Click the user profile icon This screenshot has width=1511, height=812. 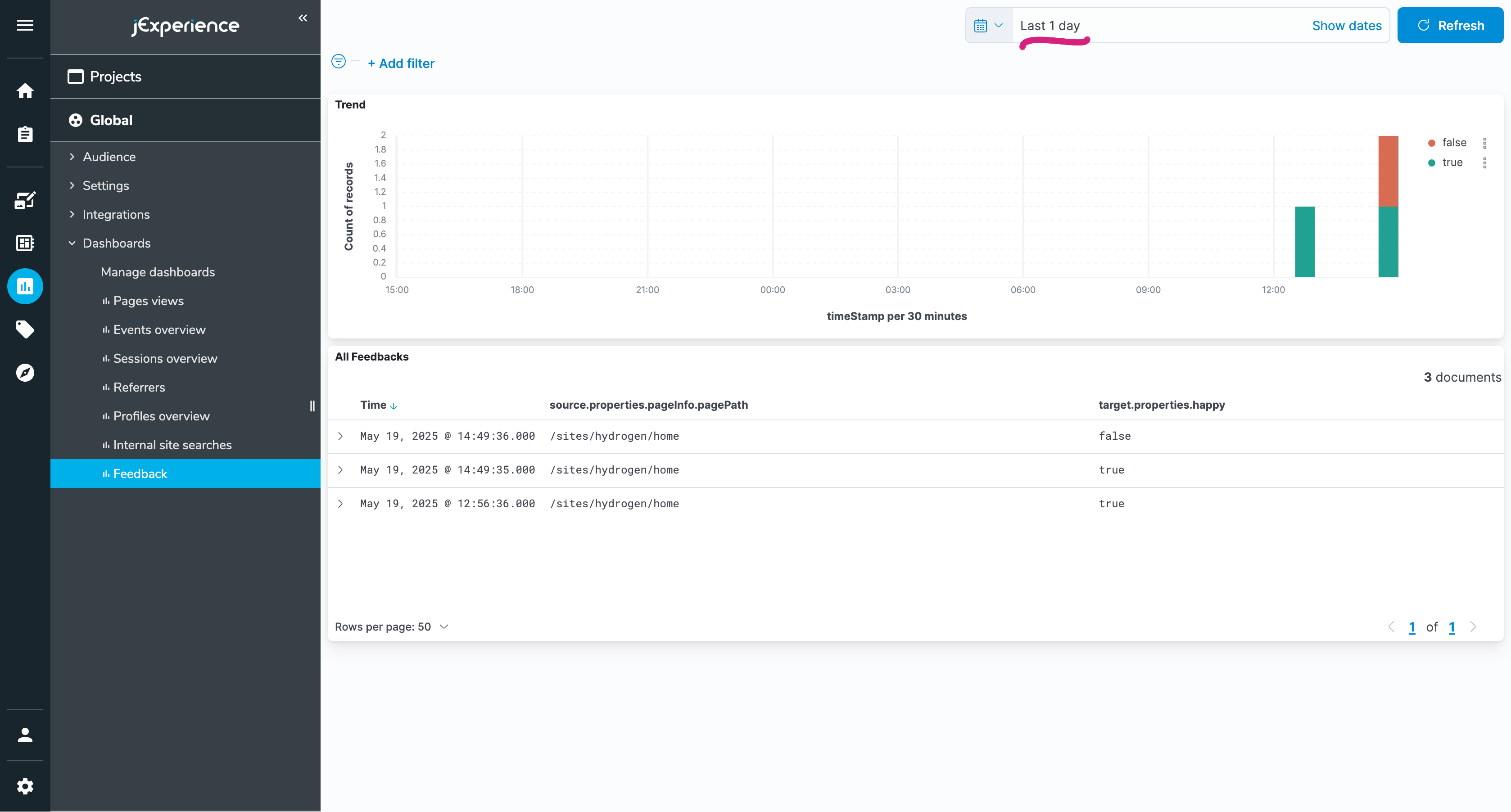(25, 735)
